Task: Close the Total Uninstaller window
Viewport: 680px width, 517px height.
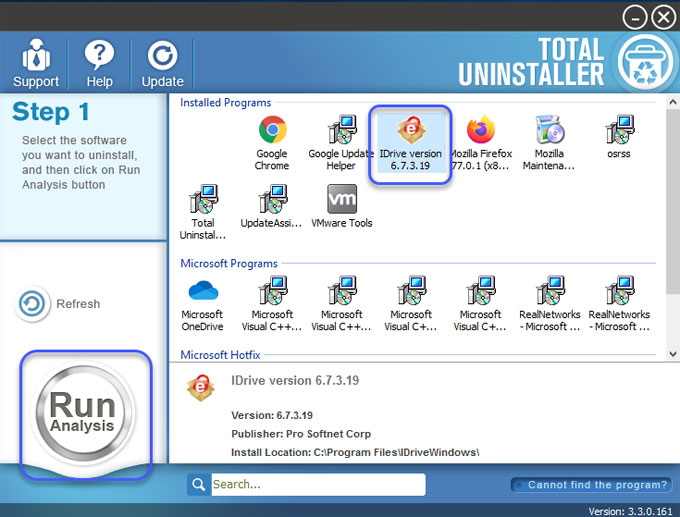Action: point(664,18)
